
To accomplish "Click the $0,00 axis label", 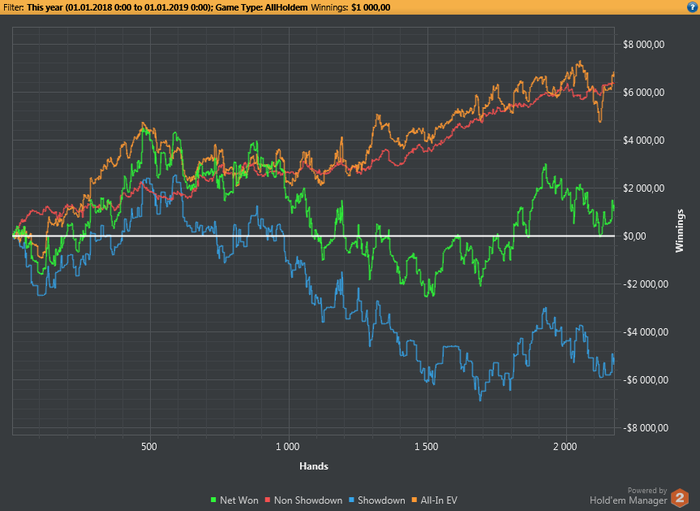I will click(635, 236).
